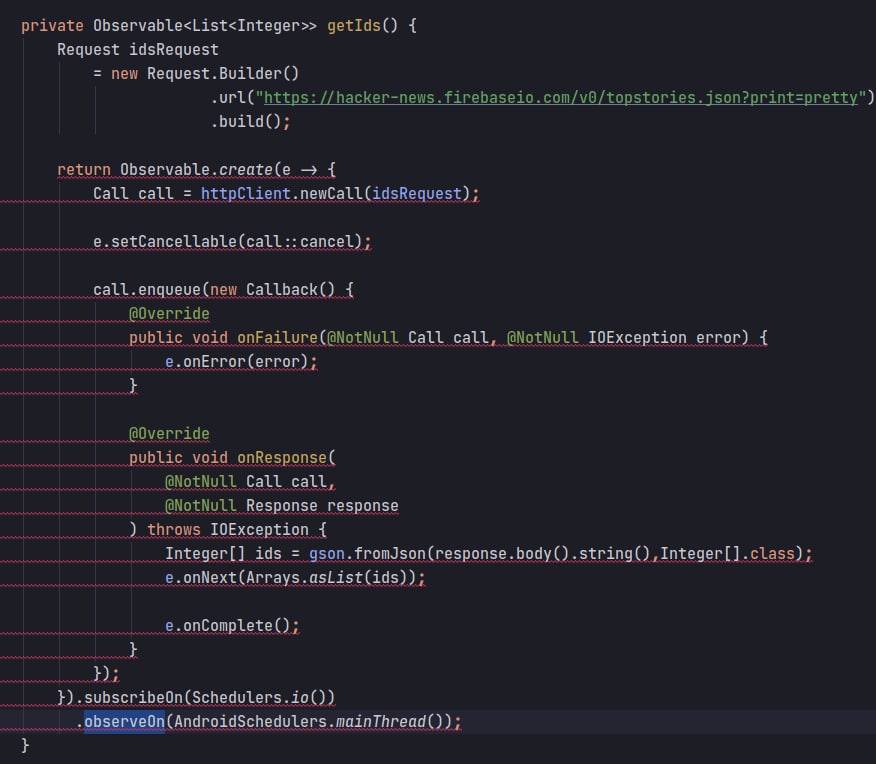Click the .url( method call
Image resolution: width=876 pixels, height=764 pixels.
232,98
